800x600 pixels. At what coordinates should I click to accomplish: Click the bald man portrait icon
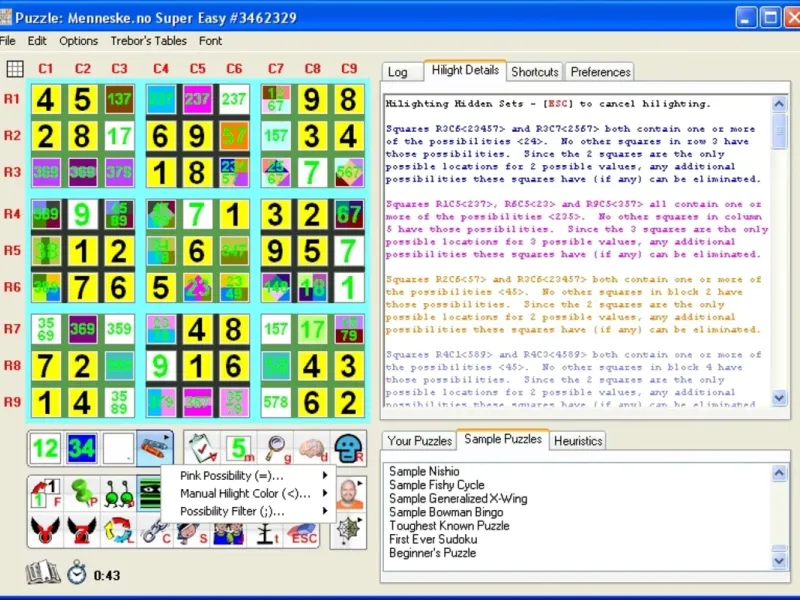point(349,494)
